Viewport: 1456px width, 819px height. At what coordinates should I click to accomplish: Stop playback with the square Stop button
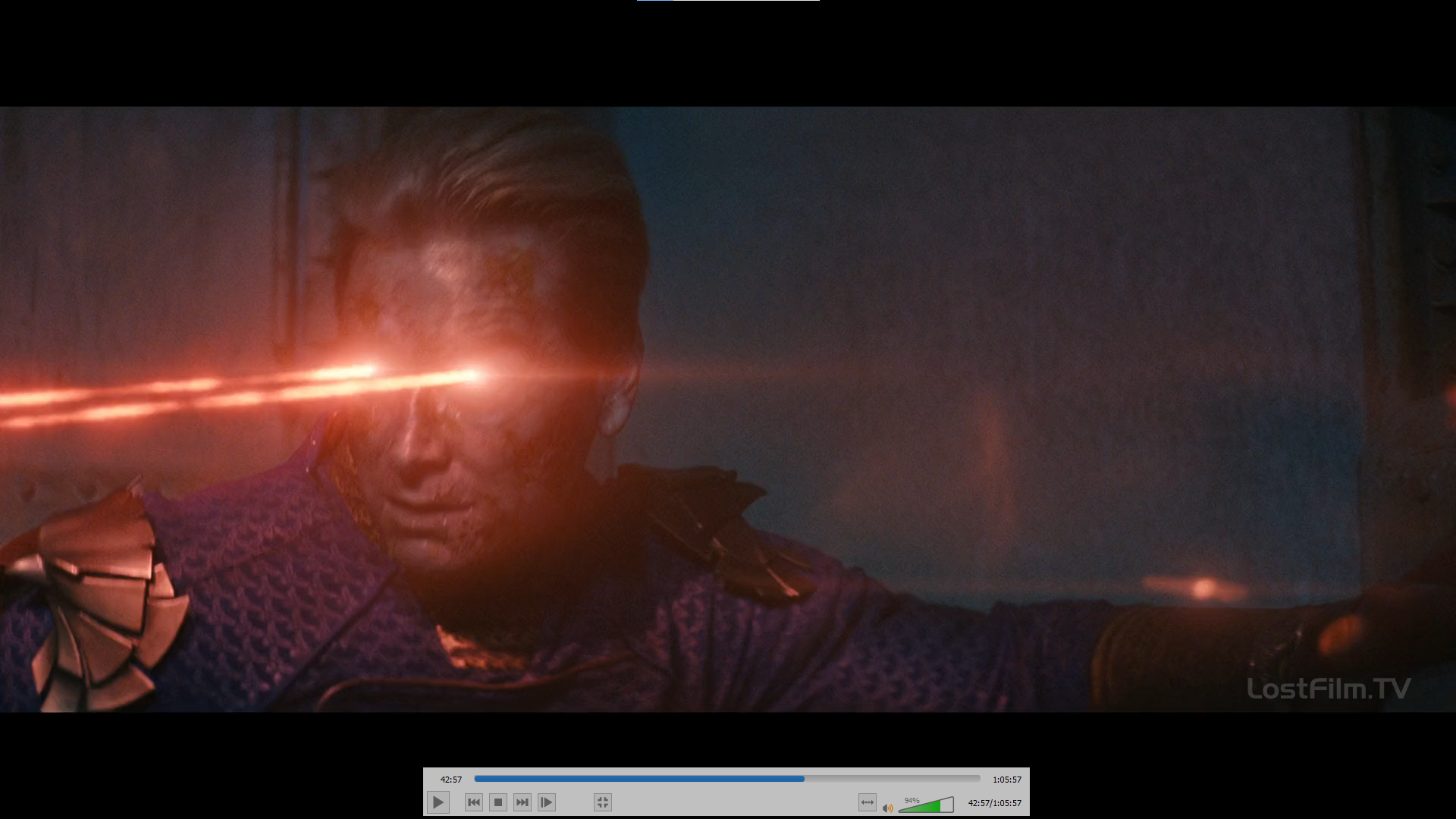coord(498,802)
